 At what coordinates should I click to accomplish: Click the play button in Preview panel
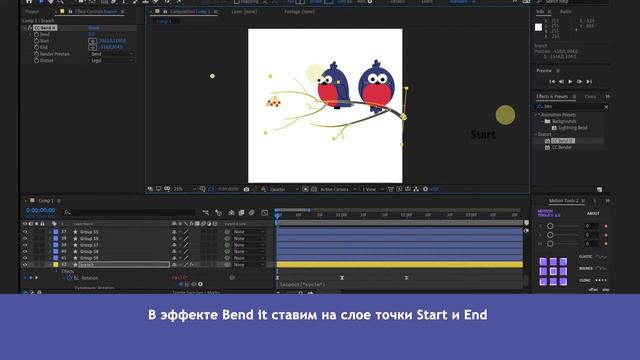click(570, 82)
